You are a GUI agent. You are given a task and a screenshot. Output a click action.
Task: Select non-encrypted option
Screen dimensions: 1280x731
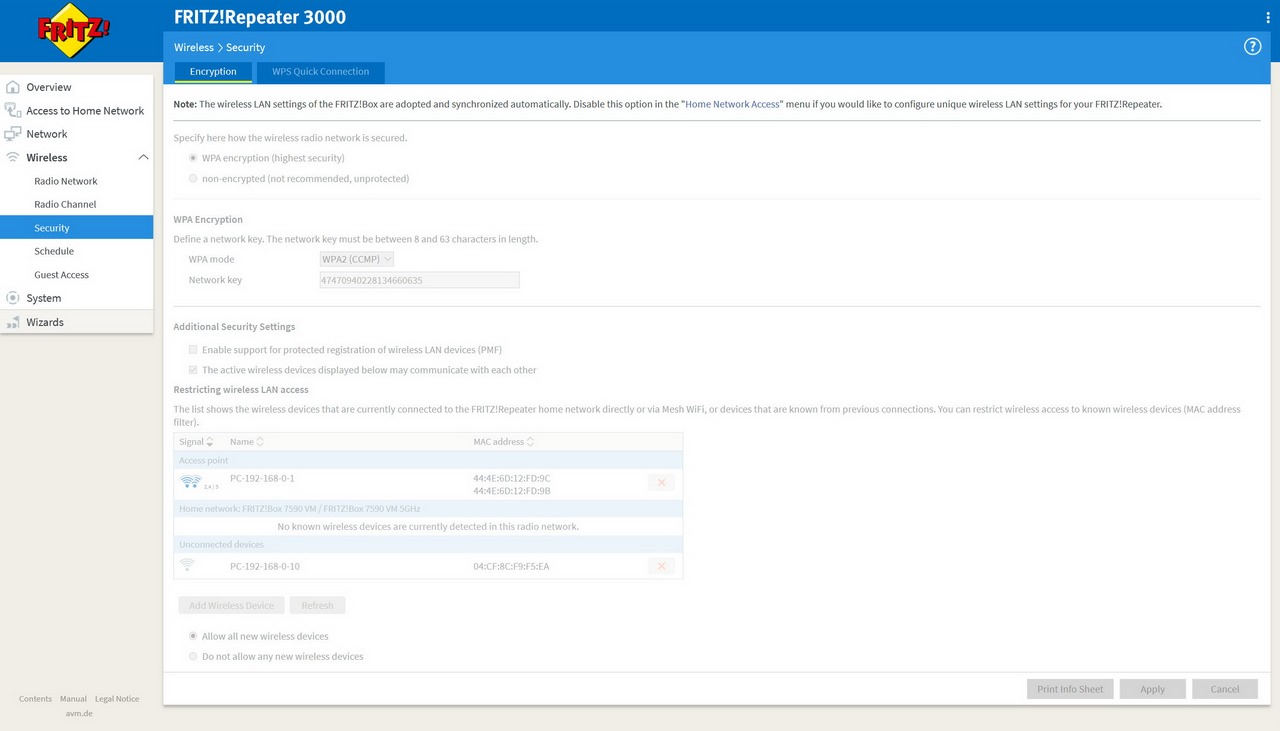(x=193, y=178)
